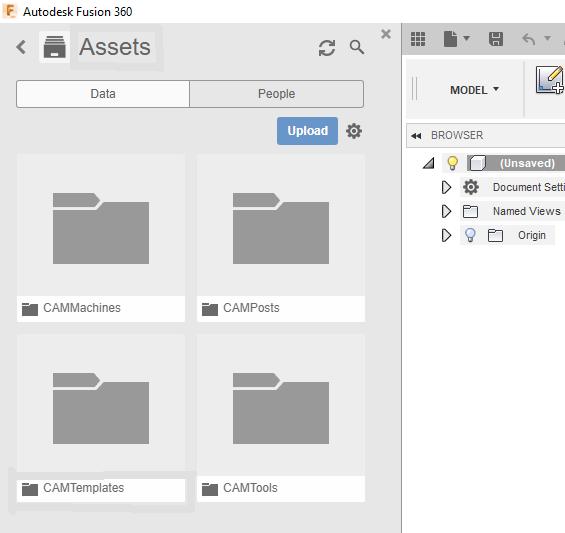
Task: Click the Fusion 360 app icon in title bar
Action: [x=10, y=11]
